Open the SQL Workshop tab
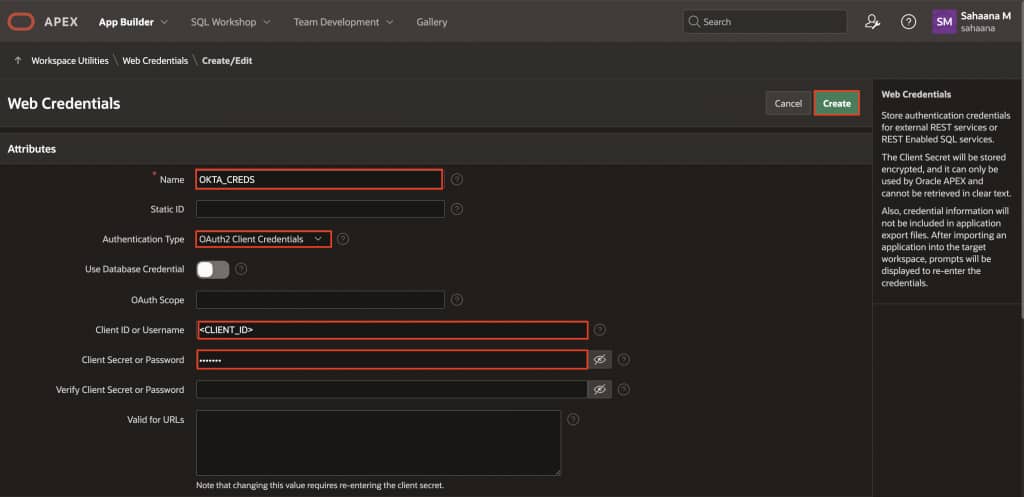 (x=223, y=22)
